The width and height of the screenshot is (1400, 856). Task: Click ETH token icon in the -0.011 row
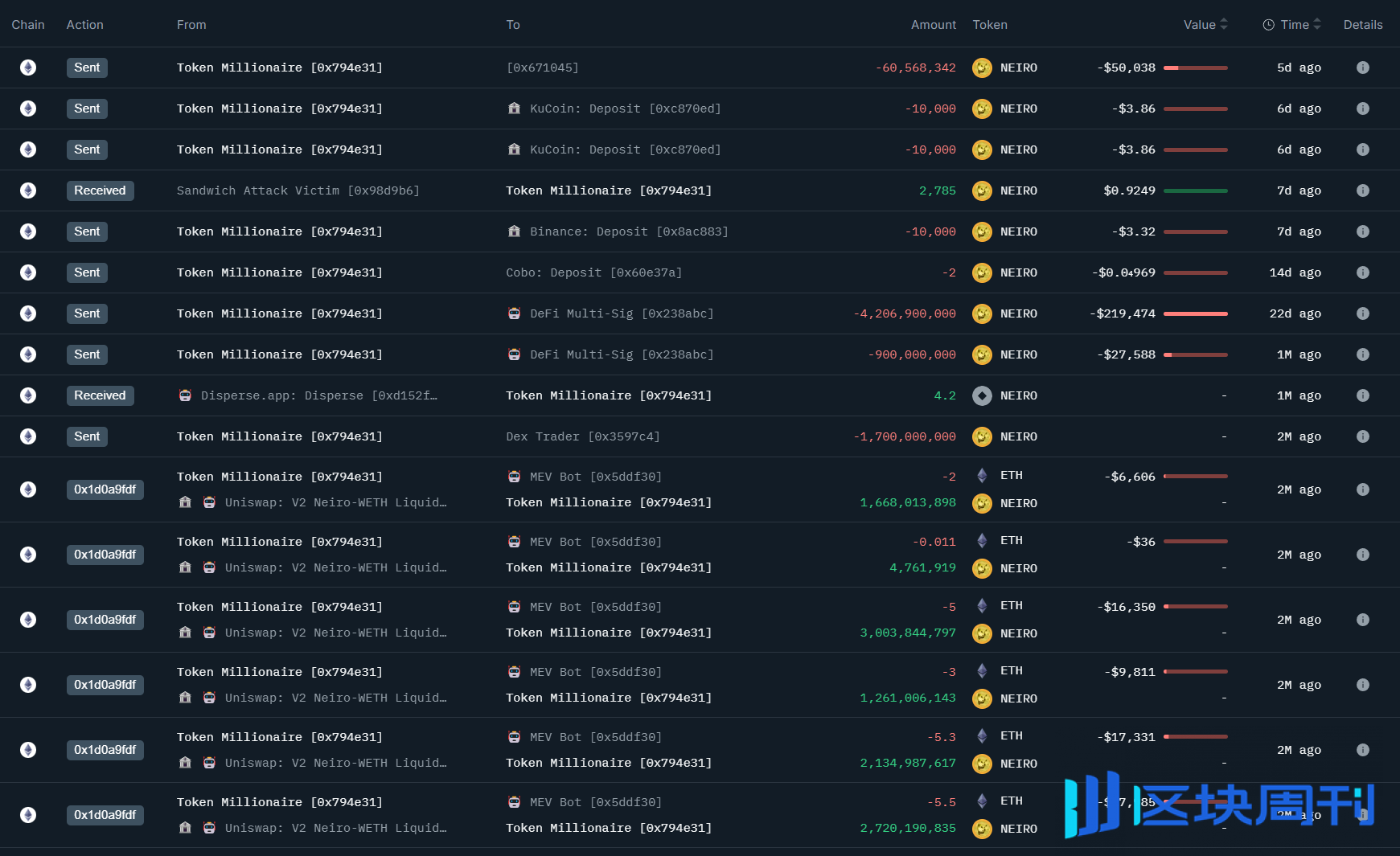982,541
